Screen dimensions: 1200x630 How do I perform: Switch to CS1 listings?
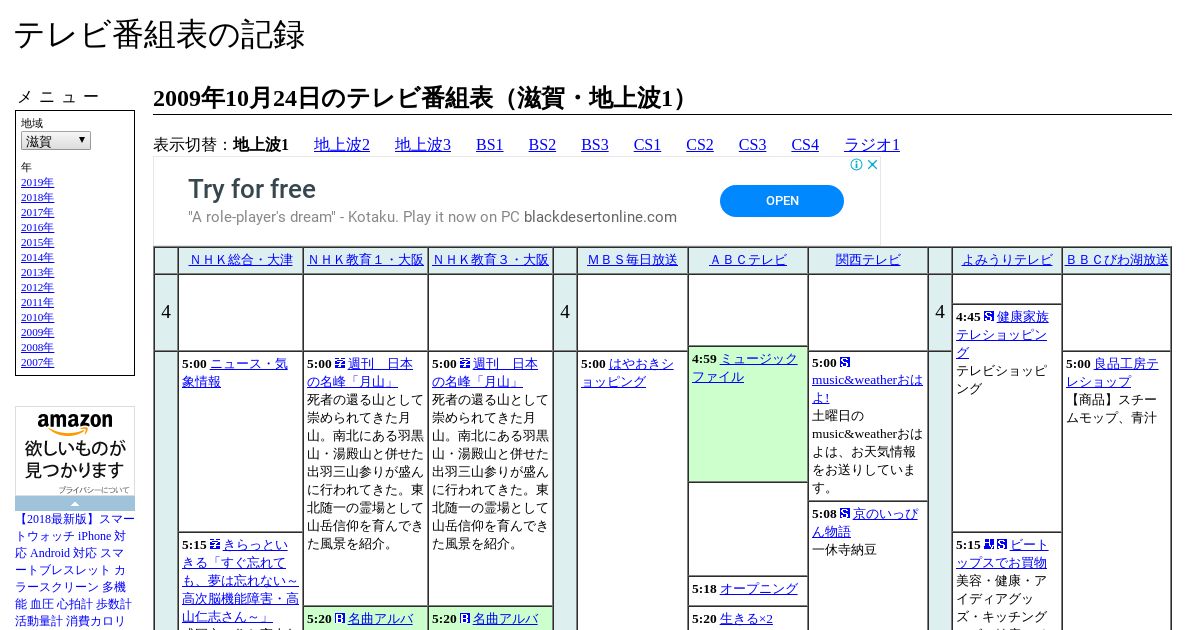coord(647,145)
